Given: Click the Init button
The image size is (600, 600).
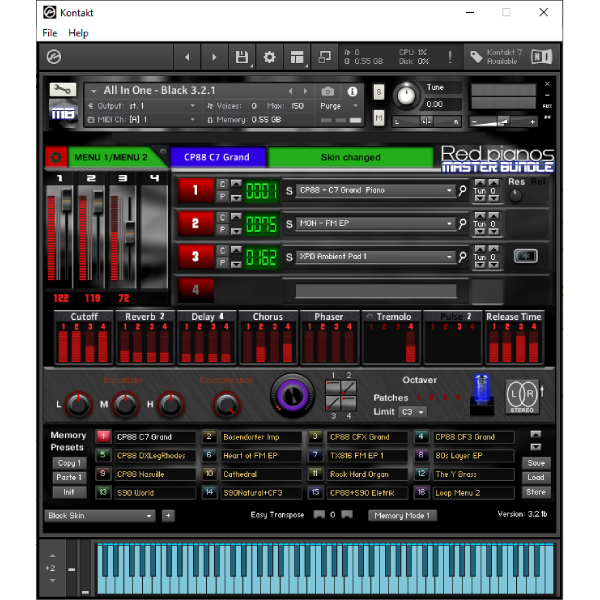Looking at the screenshot, I should click(69, 492).
